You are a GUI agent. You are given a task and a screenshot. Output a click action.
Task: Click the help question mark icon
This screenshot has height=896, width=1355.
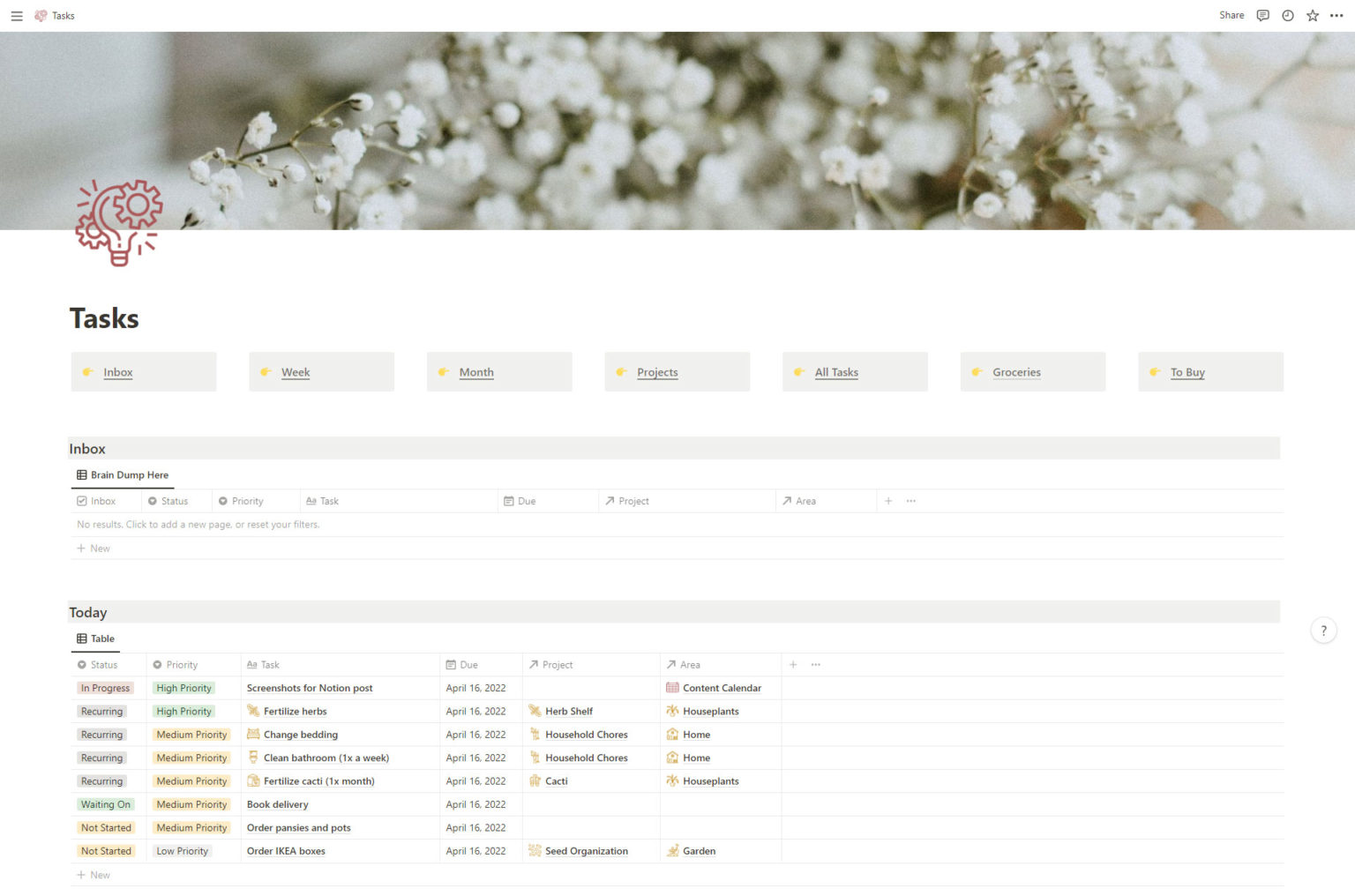[x=1323, y=630]
